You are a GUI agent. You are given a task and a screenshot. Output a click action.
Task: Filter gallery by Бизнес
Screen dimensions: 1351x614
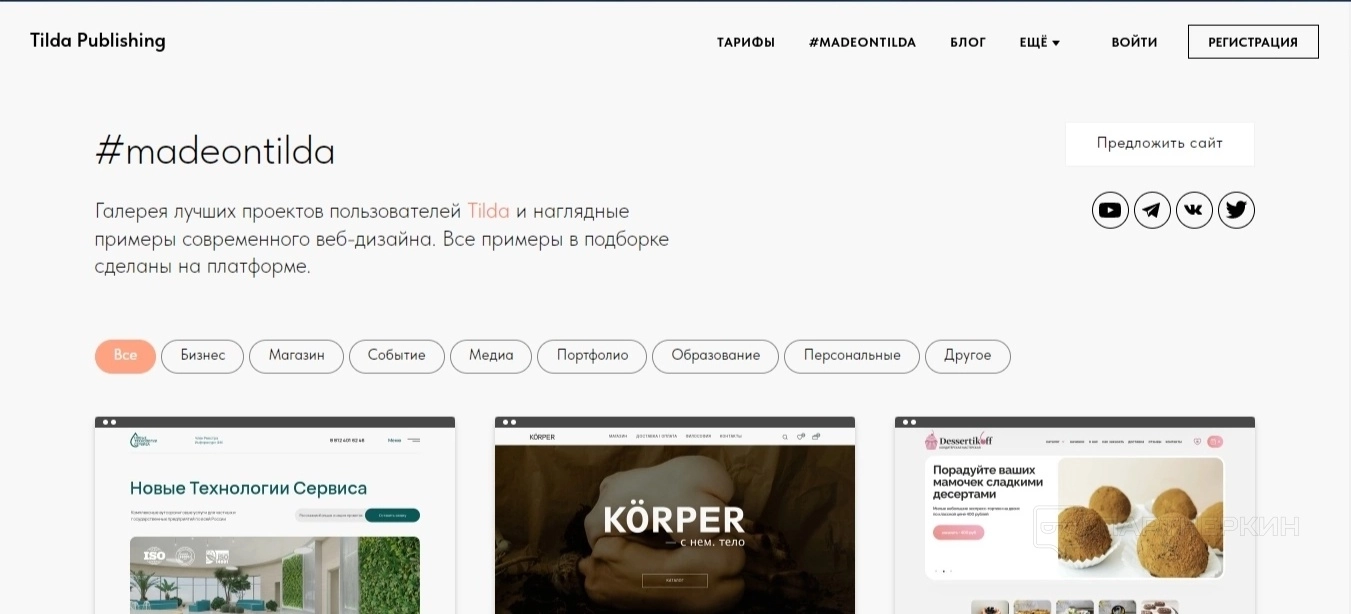click(202, 356)
